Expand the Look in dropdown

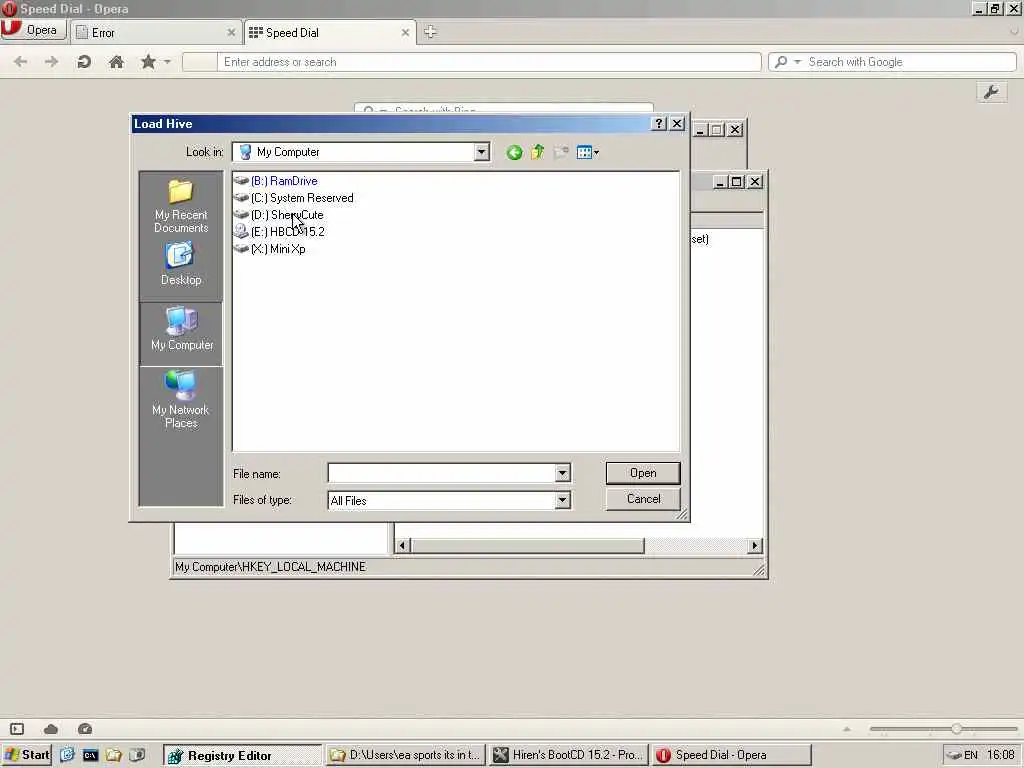coord(481,152)
